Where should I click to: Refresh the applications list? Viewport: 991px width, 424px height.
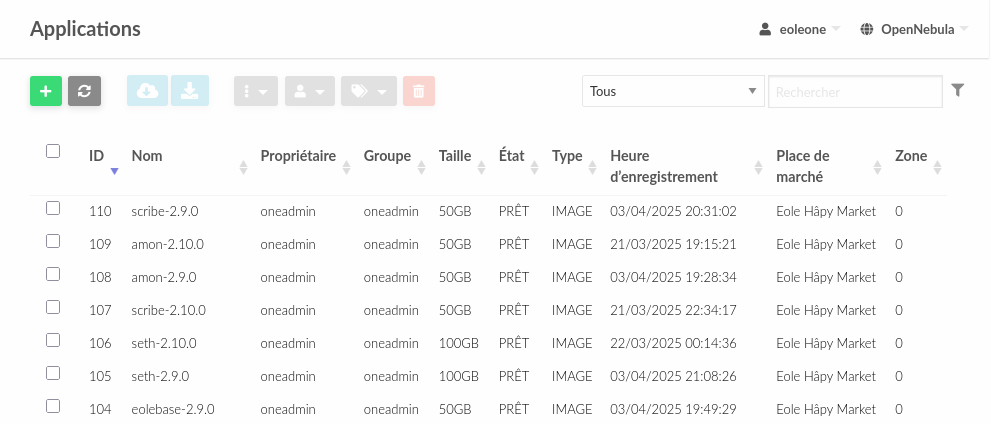point(85,91)
